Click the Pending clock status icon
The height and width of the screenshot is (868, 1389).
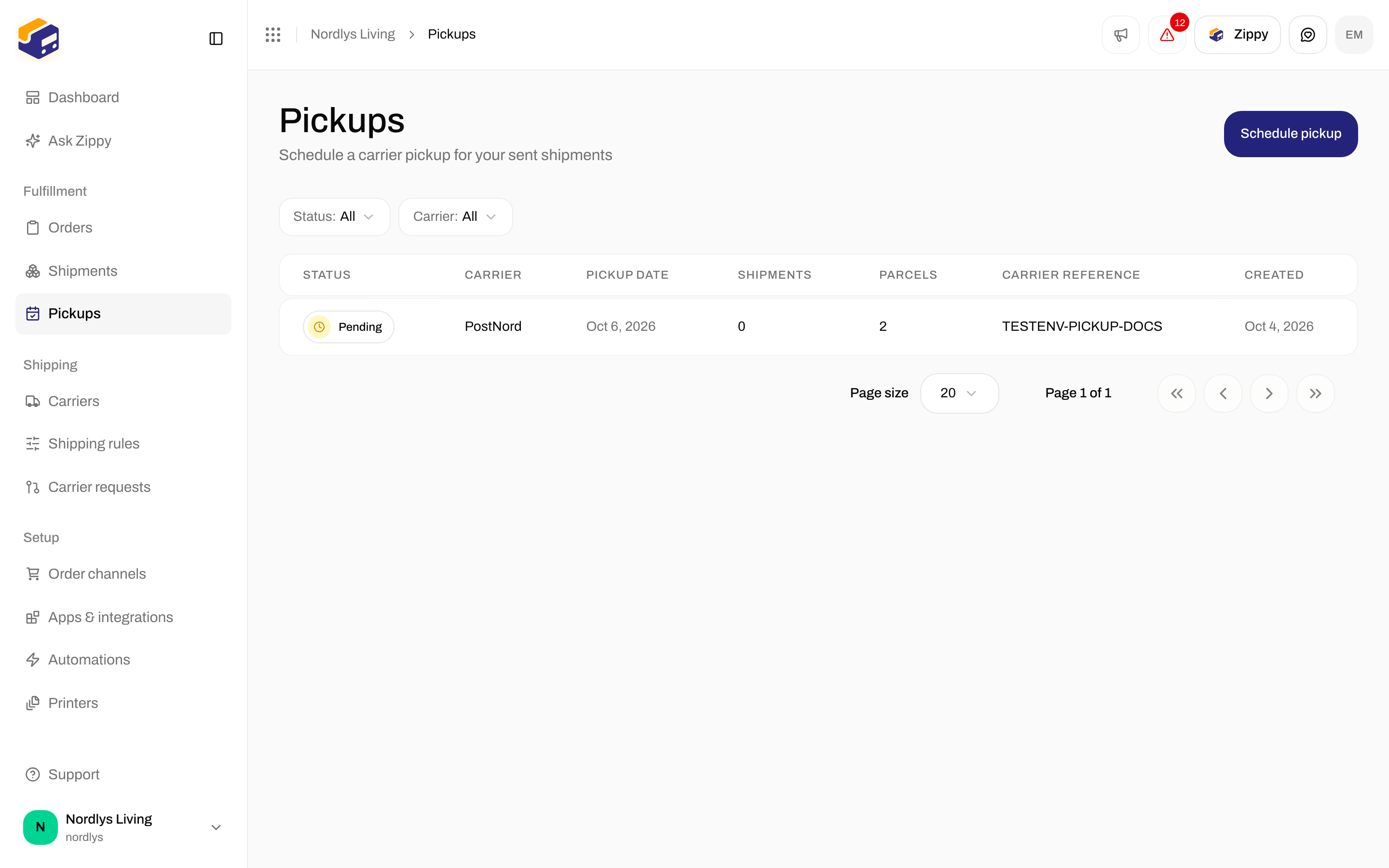(319, 326)
